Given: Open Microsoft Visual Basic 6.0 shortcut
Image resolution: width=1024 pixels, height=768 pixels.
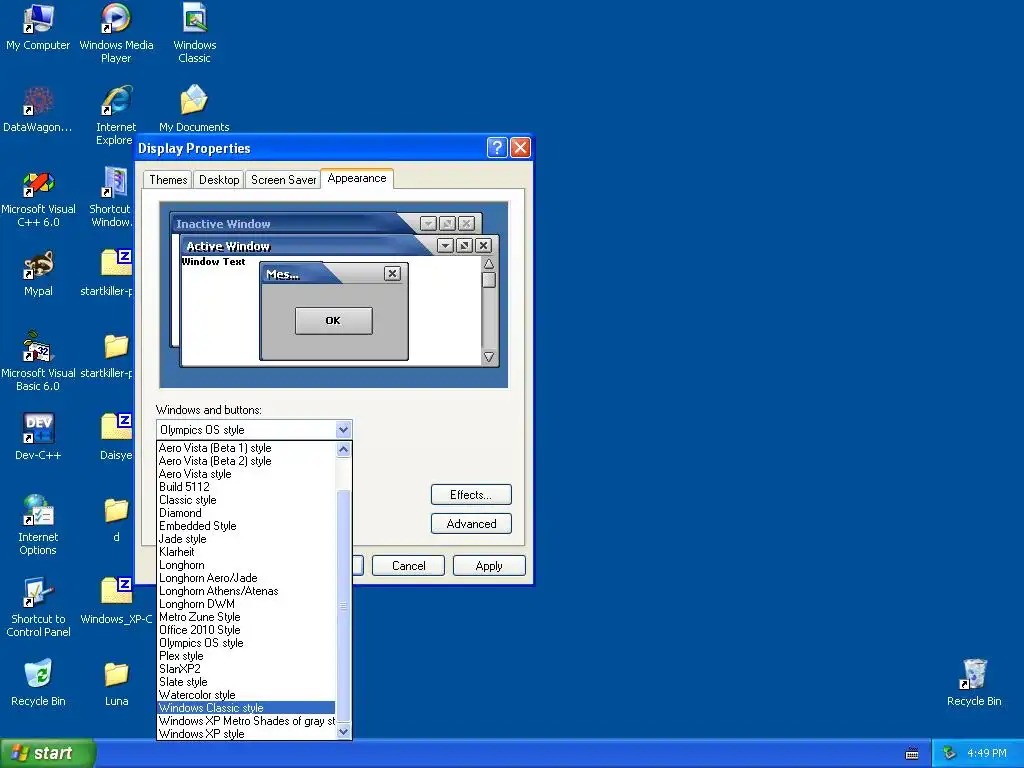Looking at the screenshot, I should [38, 362].
